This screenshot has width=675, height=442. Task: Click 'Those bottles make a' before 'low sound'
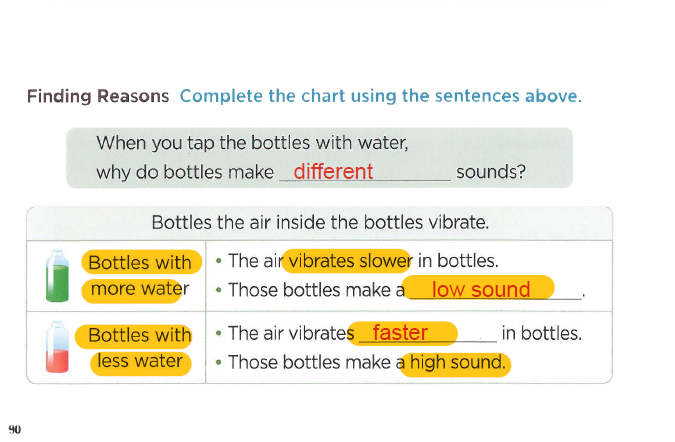tap(316, 290)
